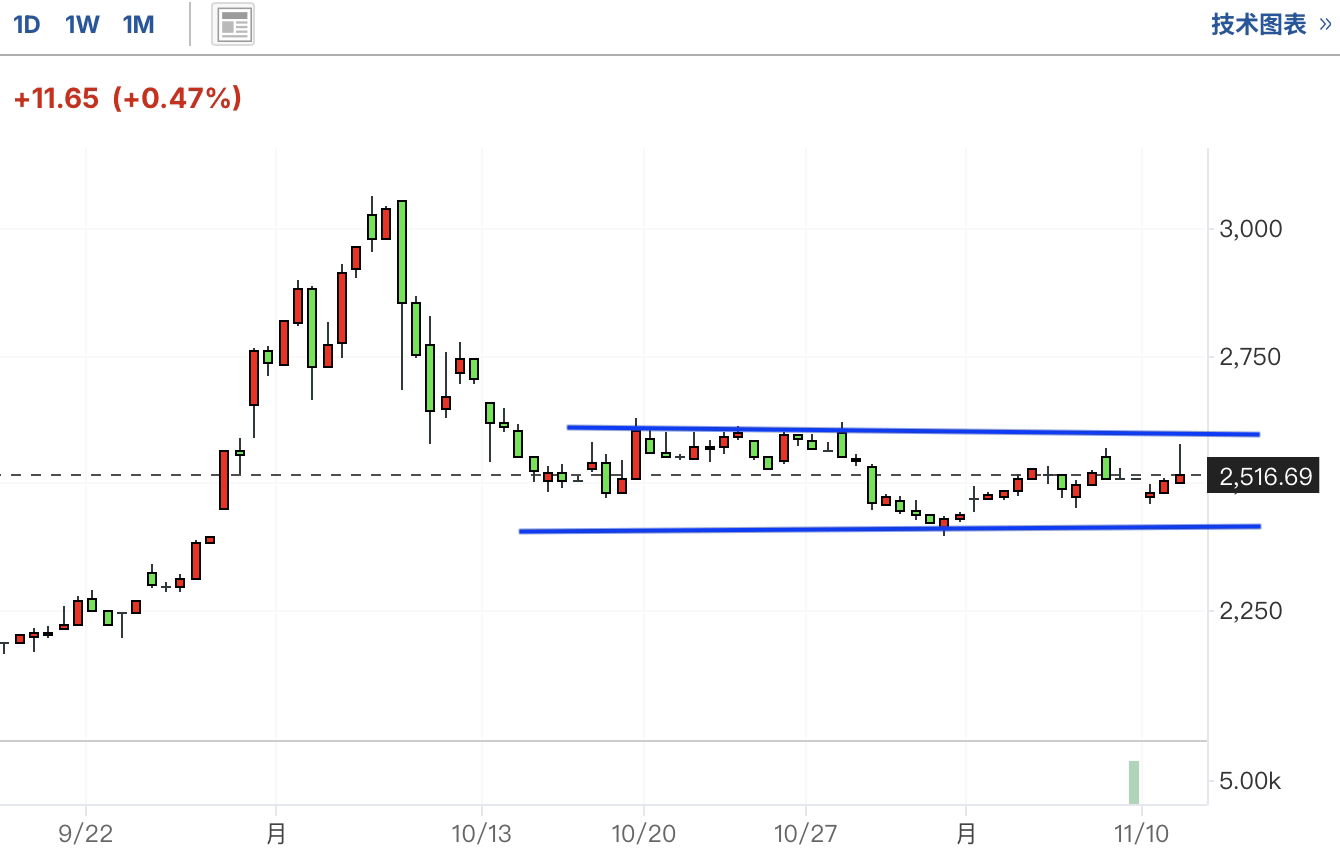The height and width of the screenshot is (856, 1340).
Task: Click the chart layout news icon
Action: [x=233, y=24]
